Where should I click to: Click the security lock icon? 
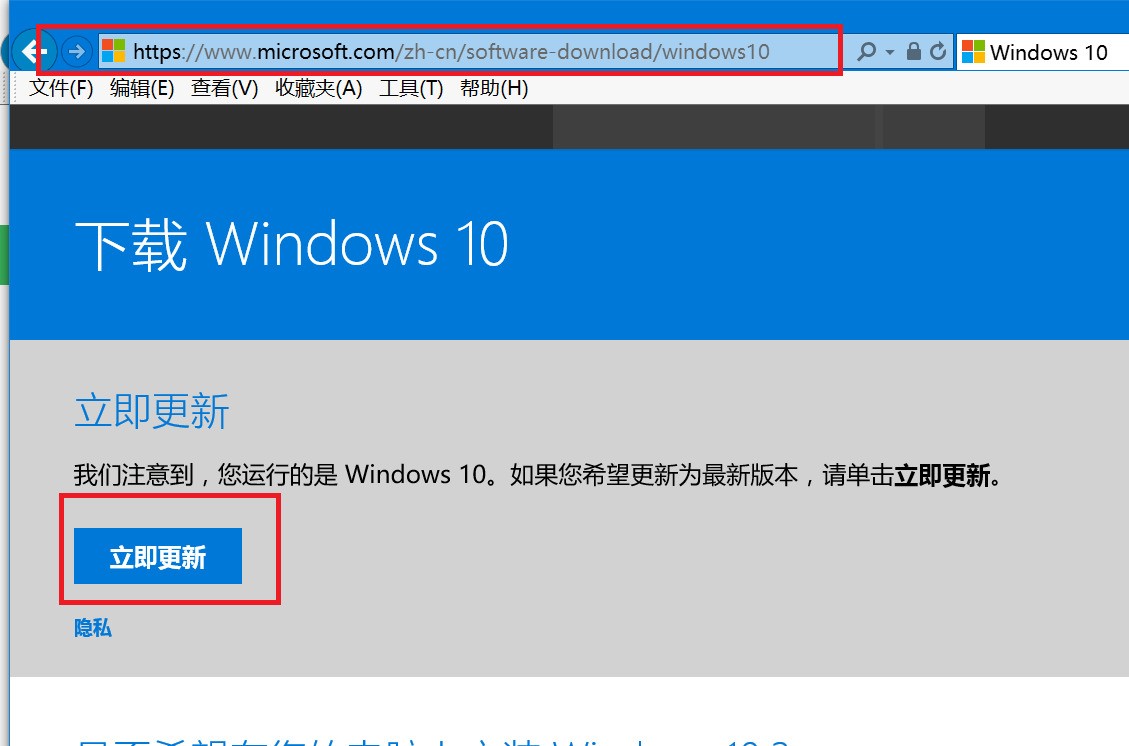point(914,51)
